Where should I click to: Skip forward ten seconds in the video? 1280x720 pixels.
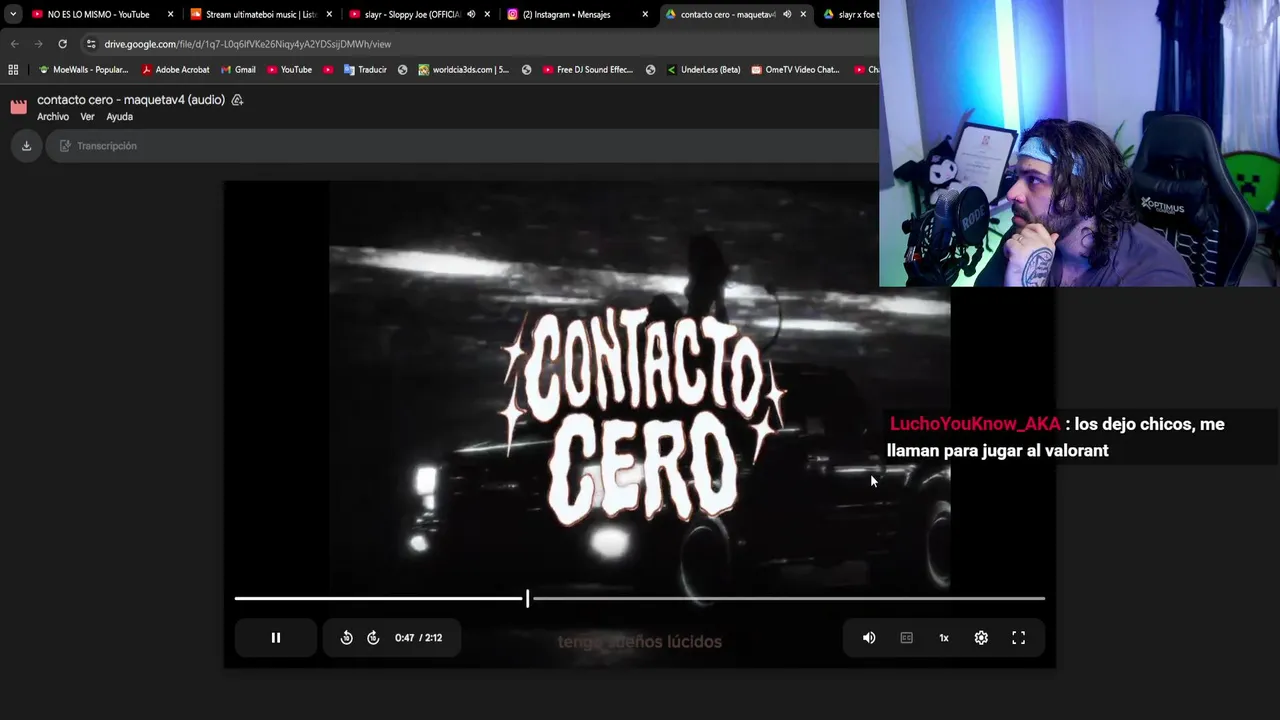(x=373, y=638)
